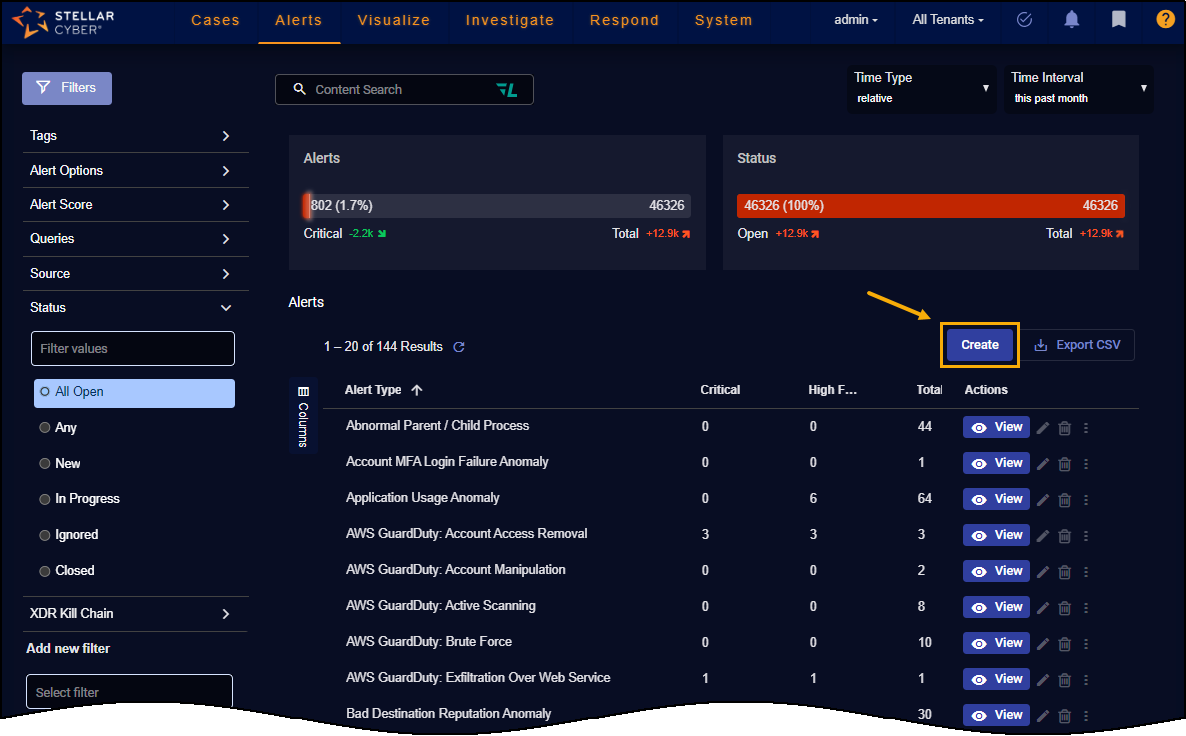This screenshot has width=1186, height=736.
Task: Open the Visualize menu
Action: [393, 20]
